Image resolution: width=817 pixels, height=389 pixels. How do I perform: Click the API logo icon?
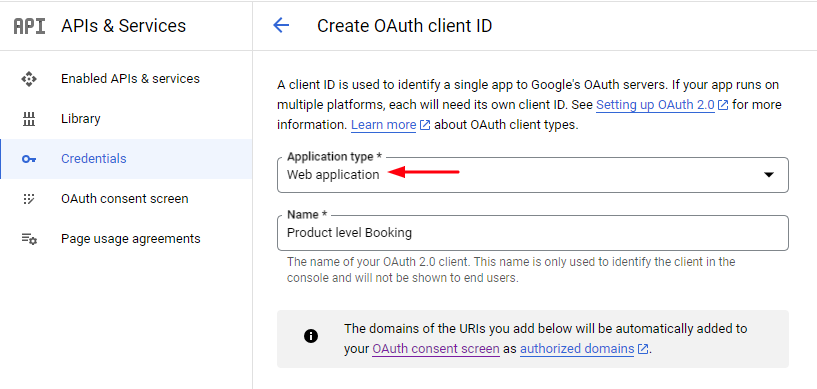pos(29,26)
